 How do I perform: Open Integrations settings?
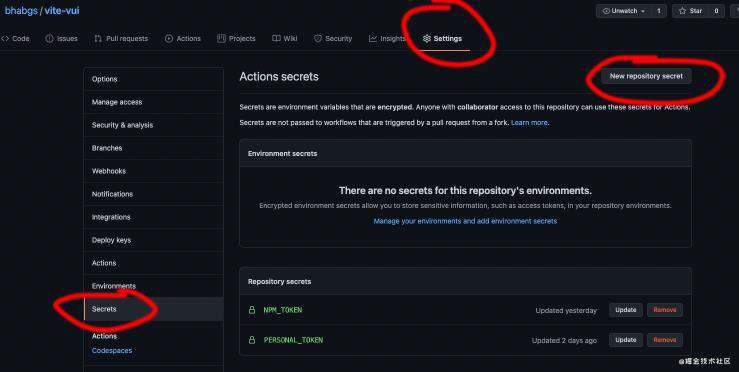click(154, 217)
